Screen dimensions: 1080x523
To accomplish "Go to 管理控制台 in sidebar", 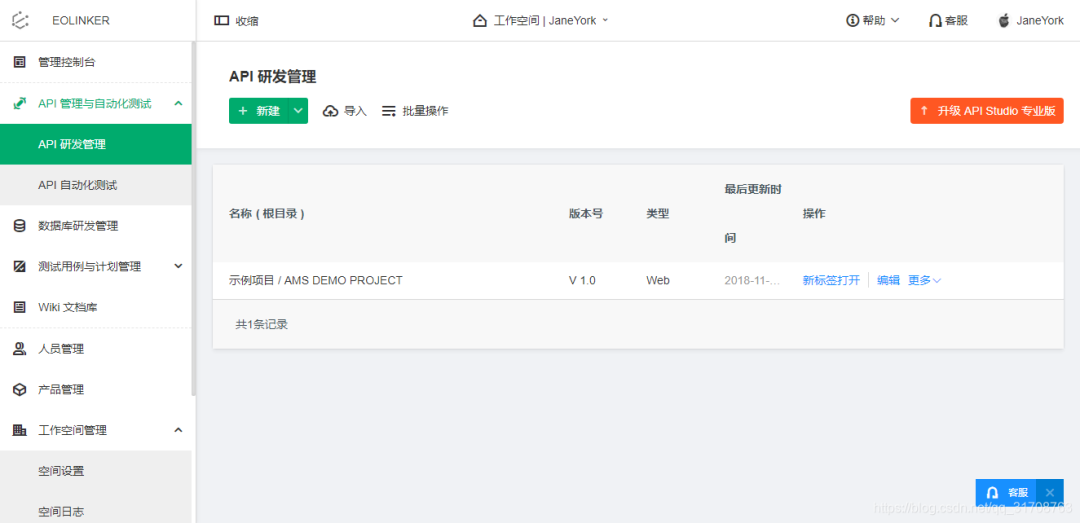I will pos(66,62).
